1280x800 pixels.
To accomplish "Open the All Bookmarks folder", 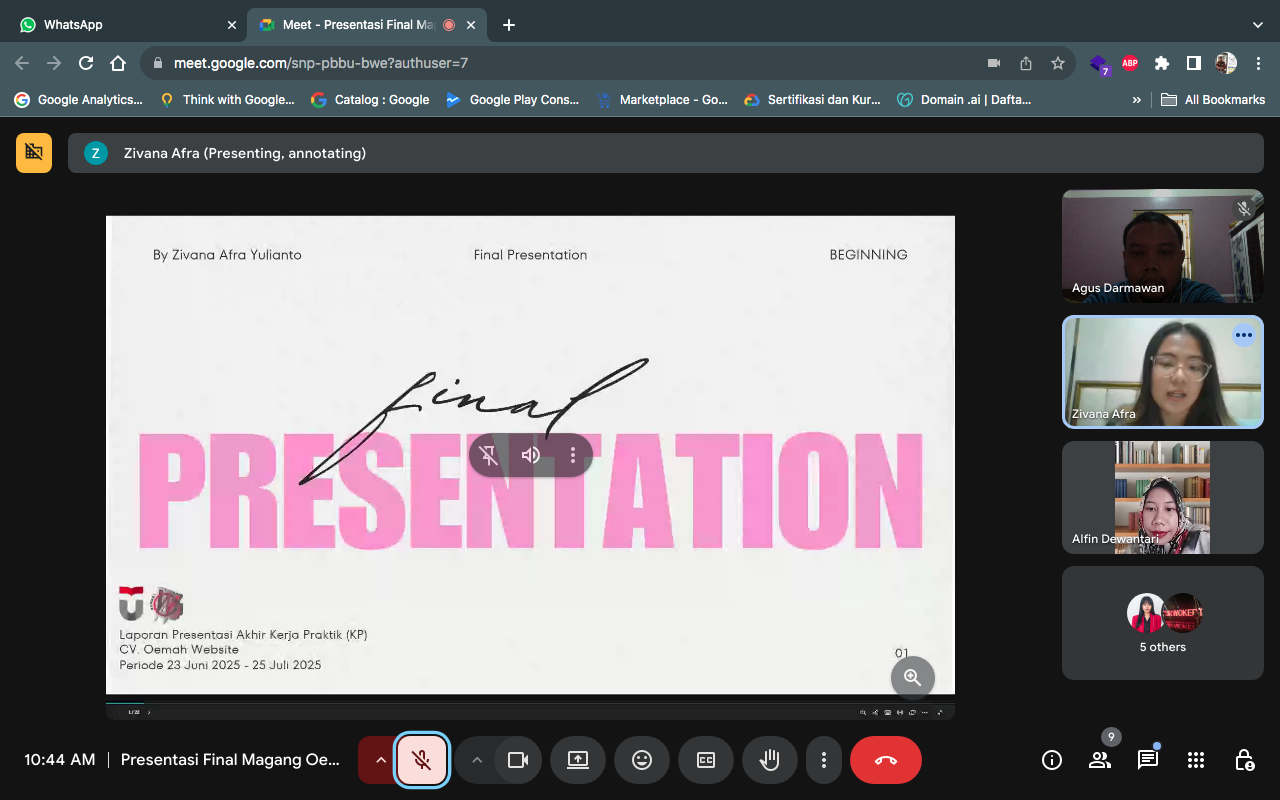I will pyautogui.click(x=1213, y=99).
